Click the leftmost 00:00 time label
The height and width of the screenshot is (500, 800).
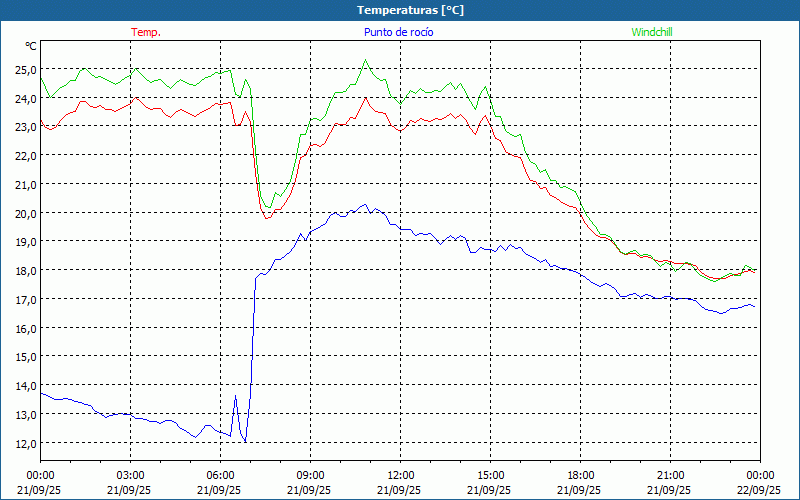point(40,475)
